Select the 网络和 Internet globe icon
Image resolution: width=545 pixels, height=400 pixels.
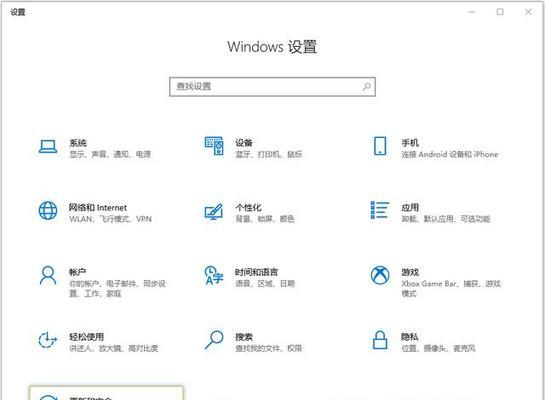(48, 211)
